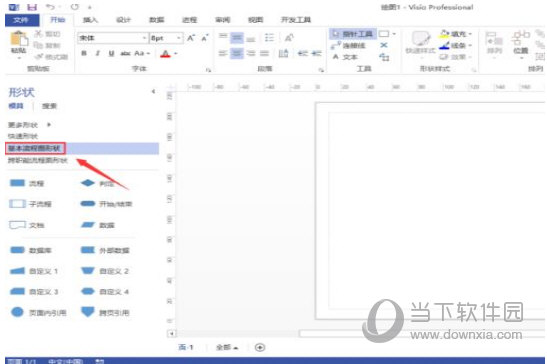Cut the selection (剪切)
The height and width of the screenshot is (364, 547).
47,34
